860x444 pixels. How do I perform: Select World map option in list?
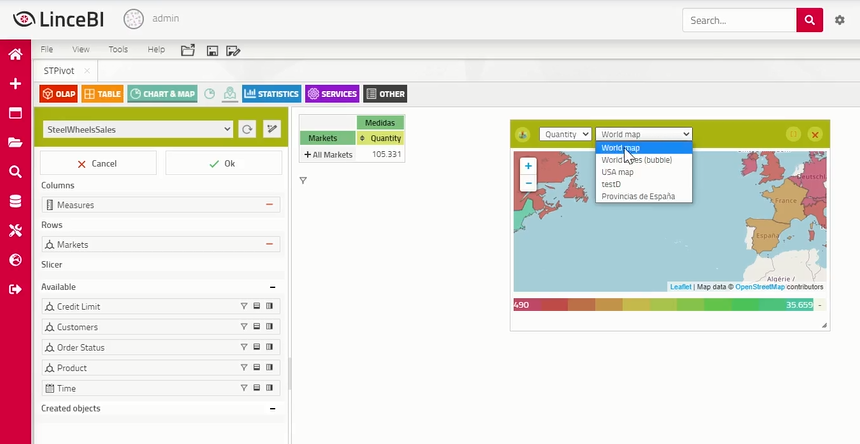coord(644,148)
